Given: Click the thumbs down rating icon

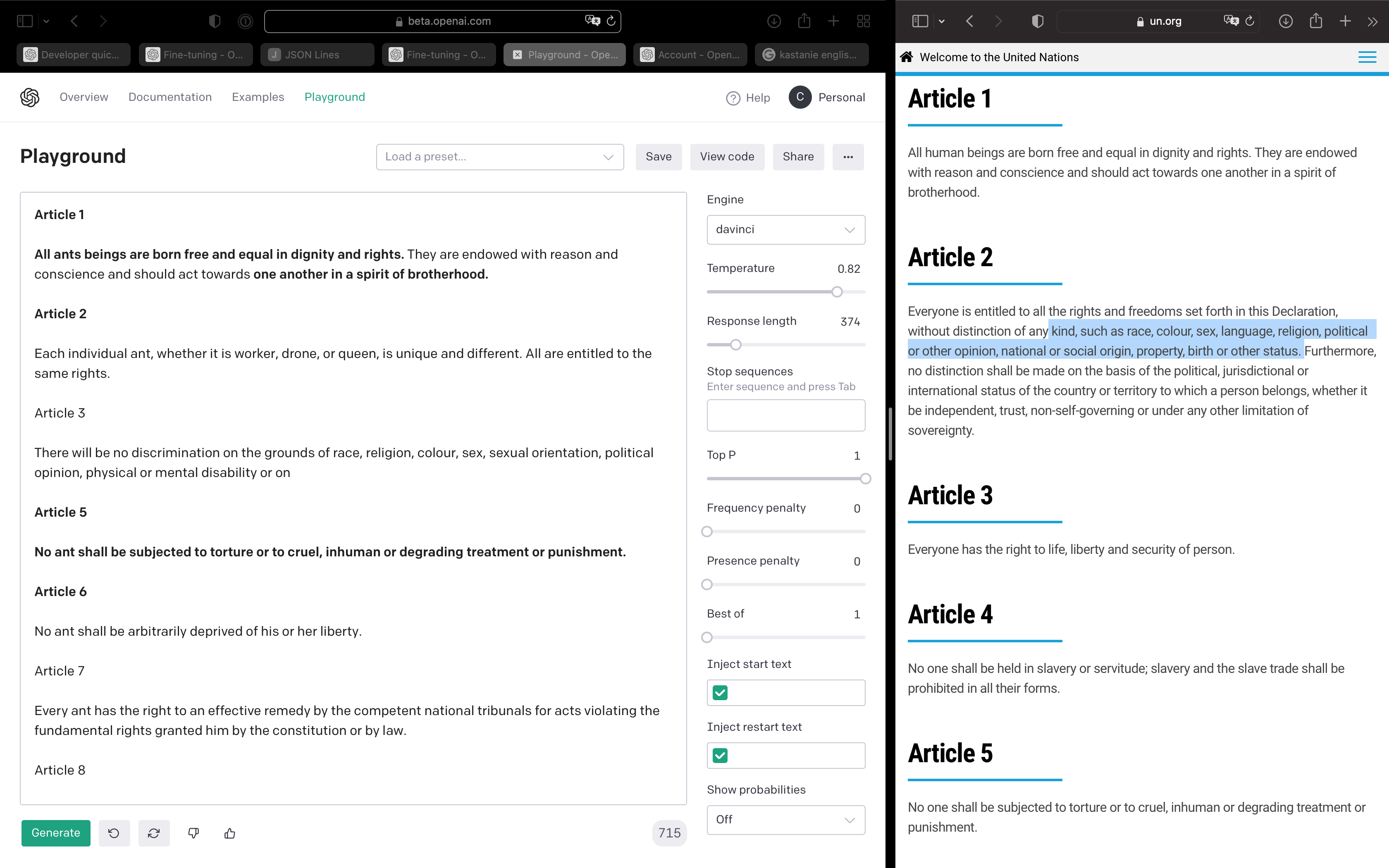Looking at the screenshot, I should click(x=193, y=833).
